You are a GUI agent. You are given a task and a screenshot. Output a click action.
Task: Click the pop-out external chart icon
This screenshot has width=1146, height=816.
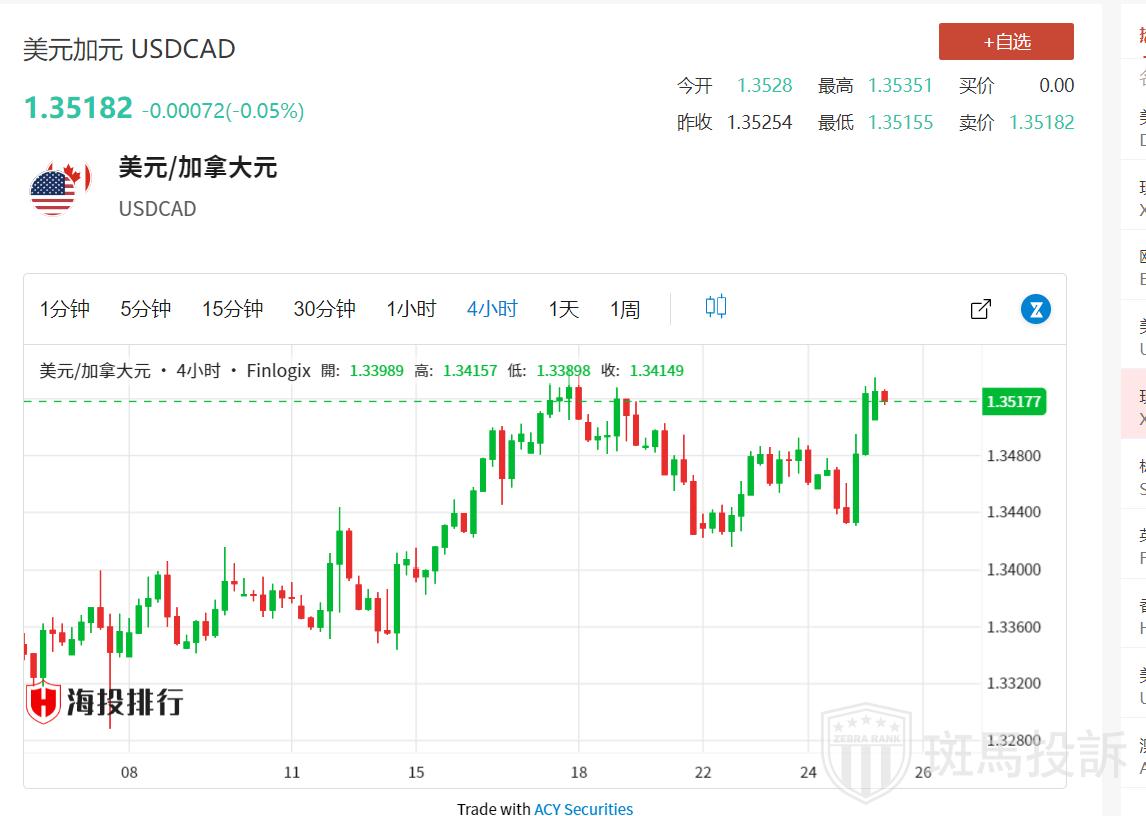[981, 309]
